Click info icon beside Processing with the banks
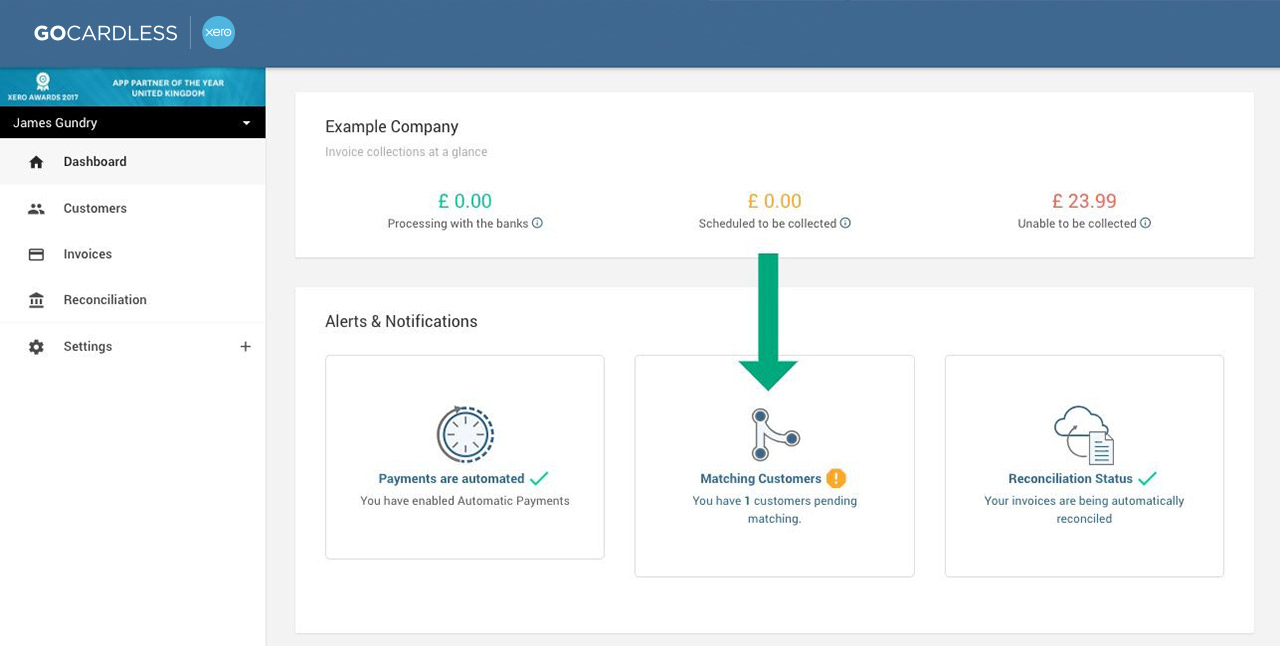This screenshot has width=1280, height=646. coord(537,223)
